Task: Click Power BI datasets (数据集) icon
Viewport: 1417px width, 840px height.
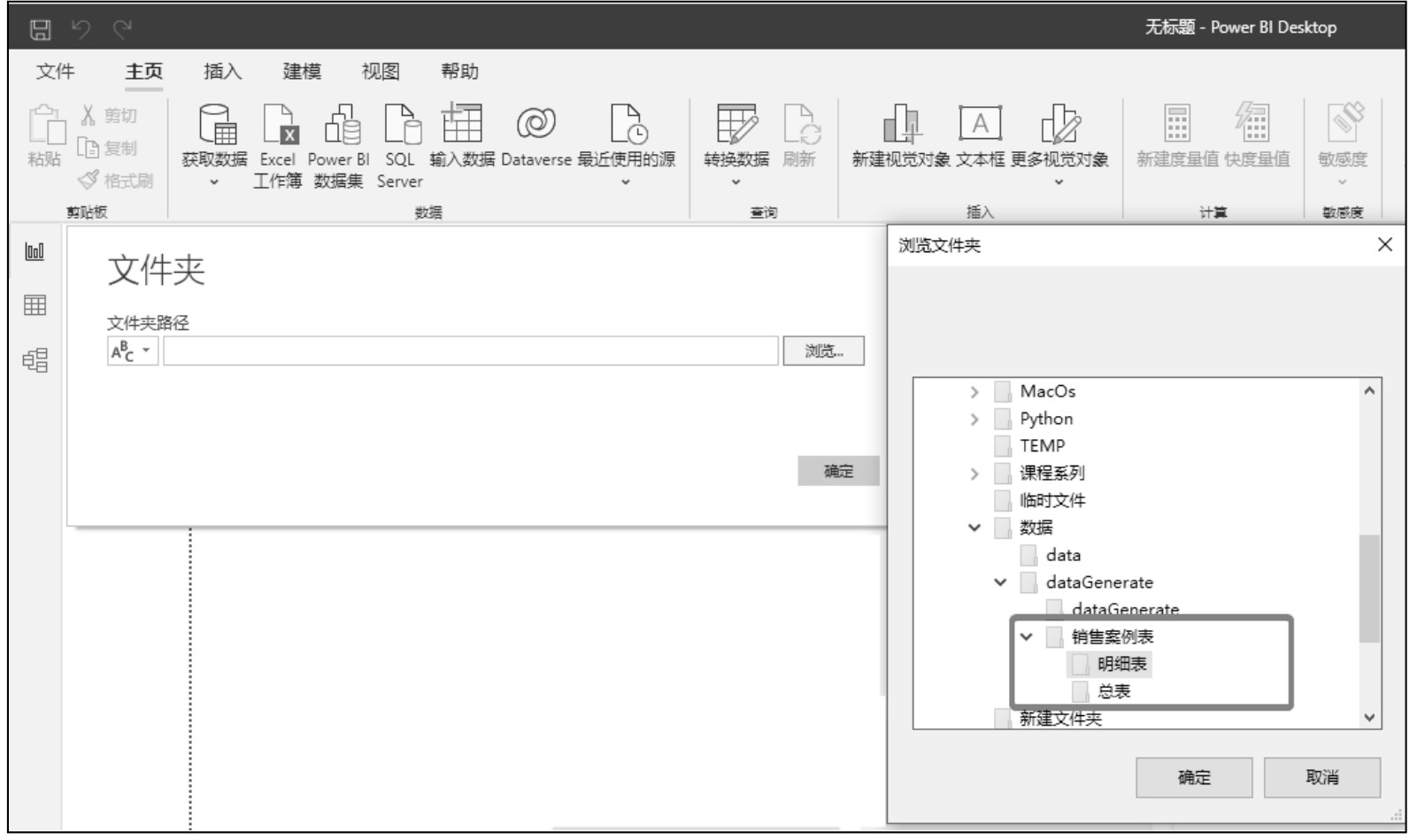Action: (x=343, y=124)
